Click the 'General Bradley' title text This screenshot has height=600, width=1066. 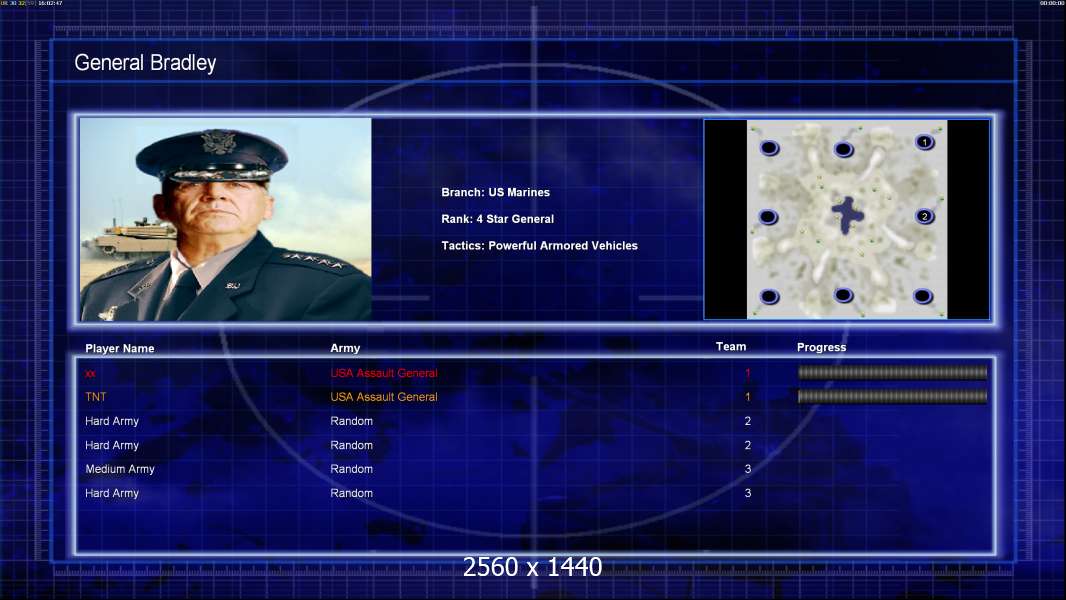tap(145, 63)
